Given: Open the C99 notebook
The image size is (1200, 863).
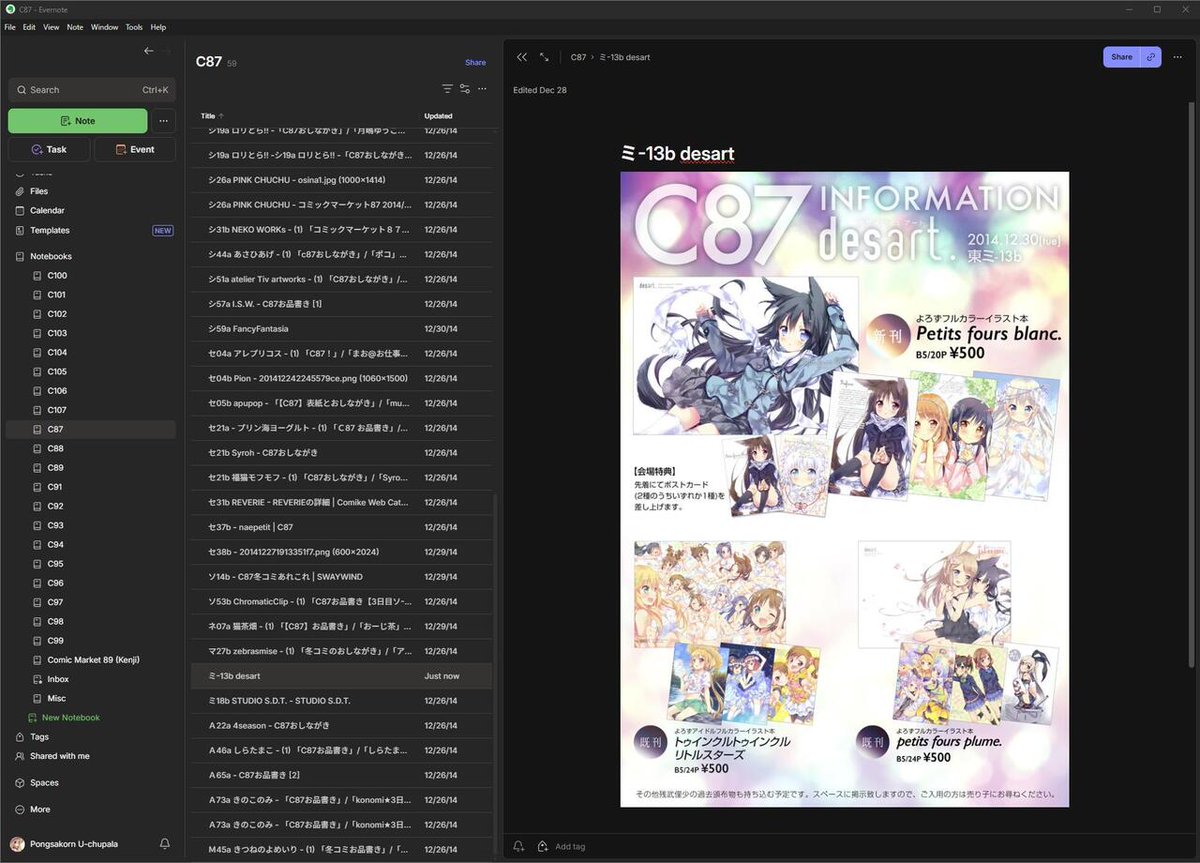Looking at the screenshot, I should (55, 640).
